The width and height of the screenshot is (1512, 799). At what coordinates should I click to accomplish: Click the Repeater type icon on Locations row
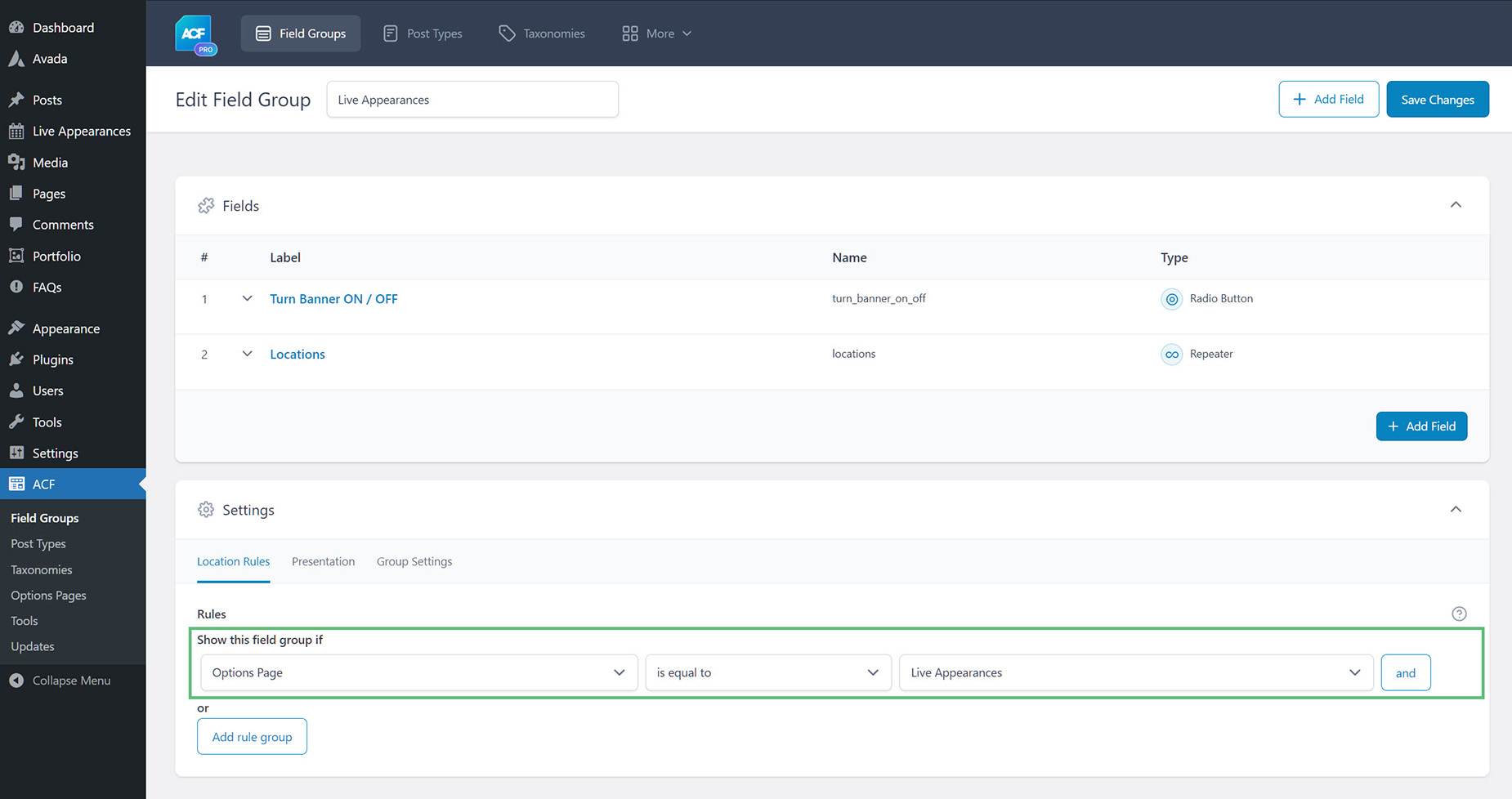coord(1171,354)
